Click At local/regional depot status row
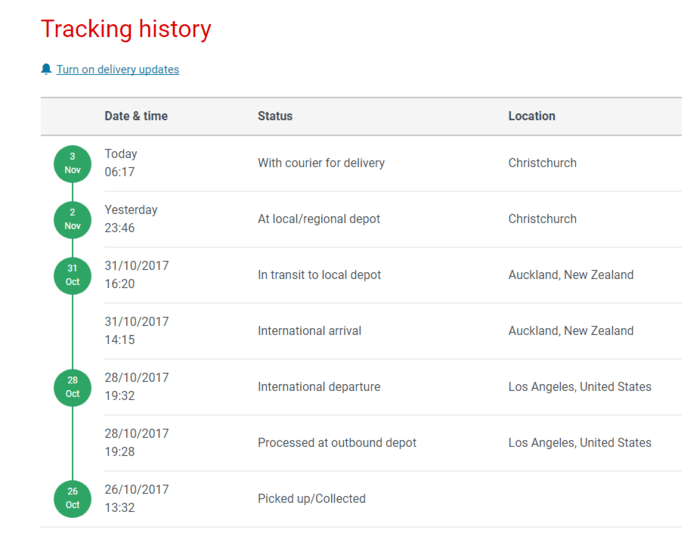Screen dimensions: 700x555 point(319,219)
